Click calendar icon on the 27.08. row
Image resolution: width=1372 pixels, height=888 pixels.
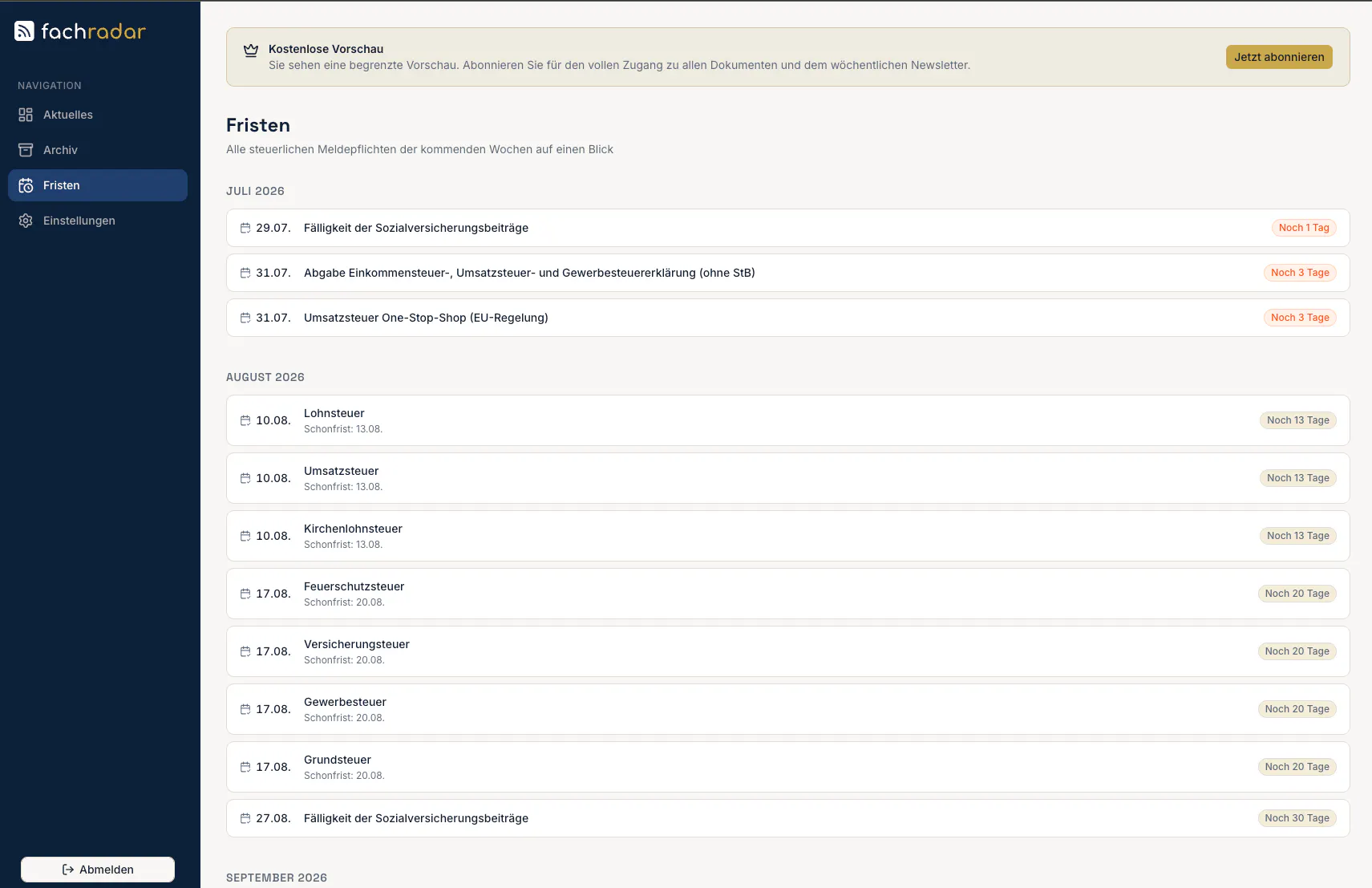pos(245,818)
